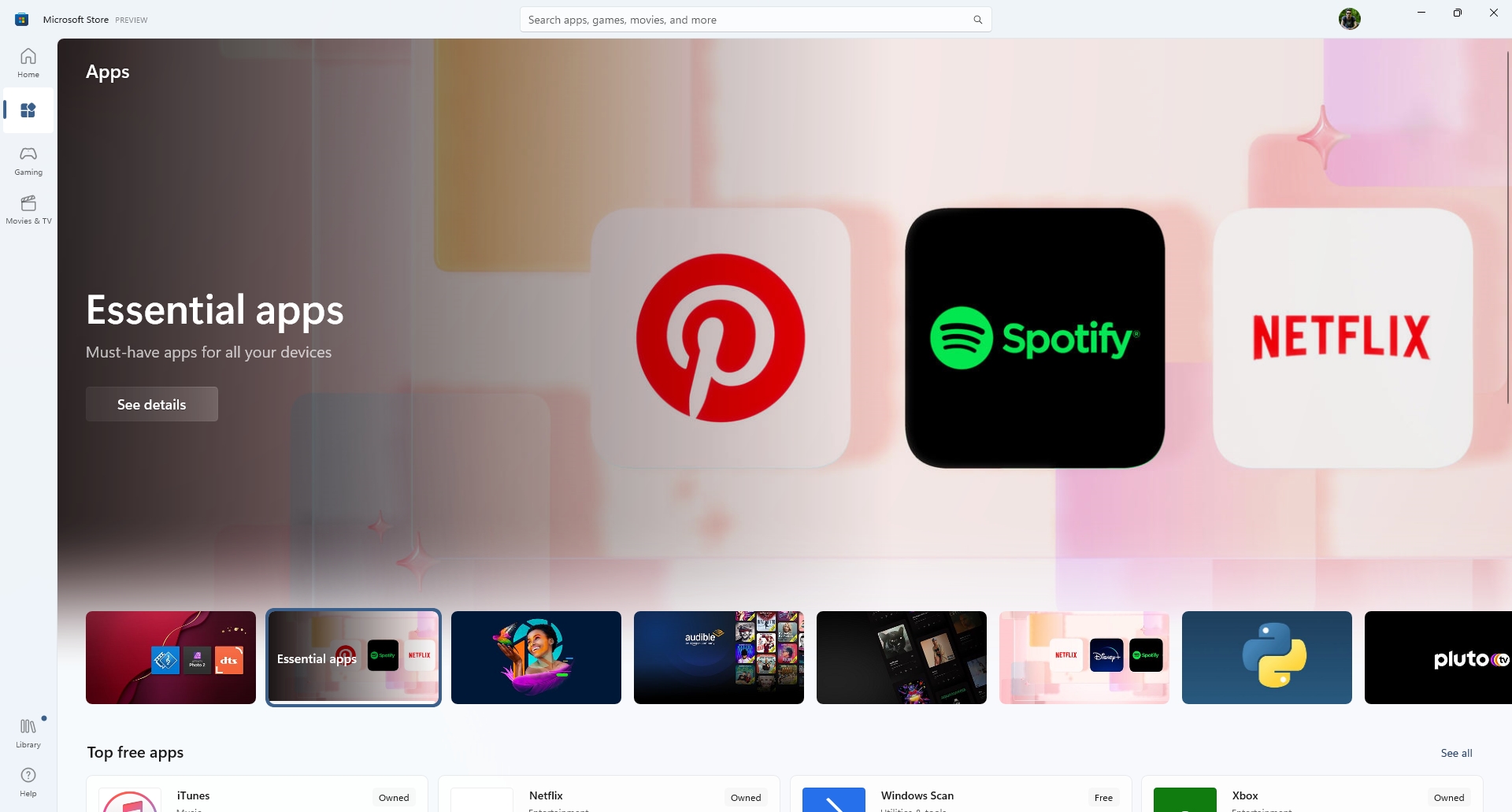Click the Help icon
Screen dimensions: 1512x812
click(28, 781)
